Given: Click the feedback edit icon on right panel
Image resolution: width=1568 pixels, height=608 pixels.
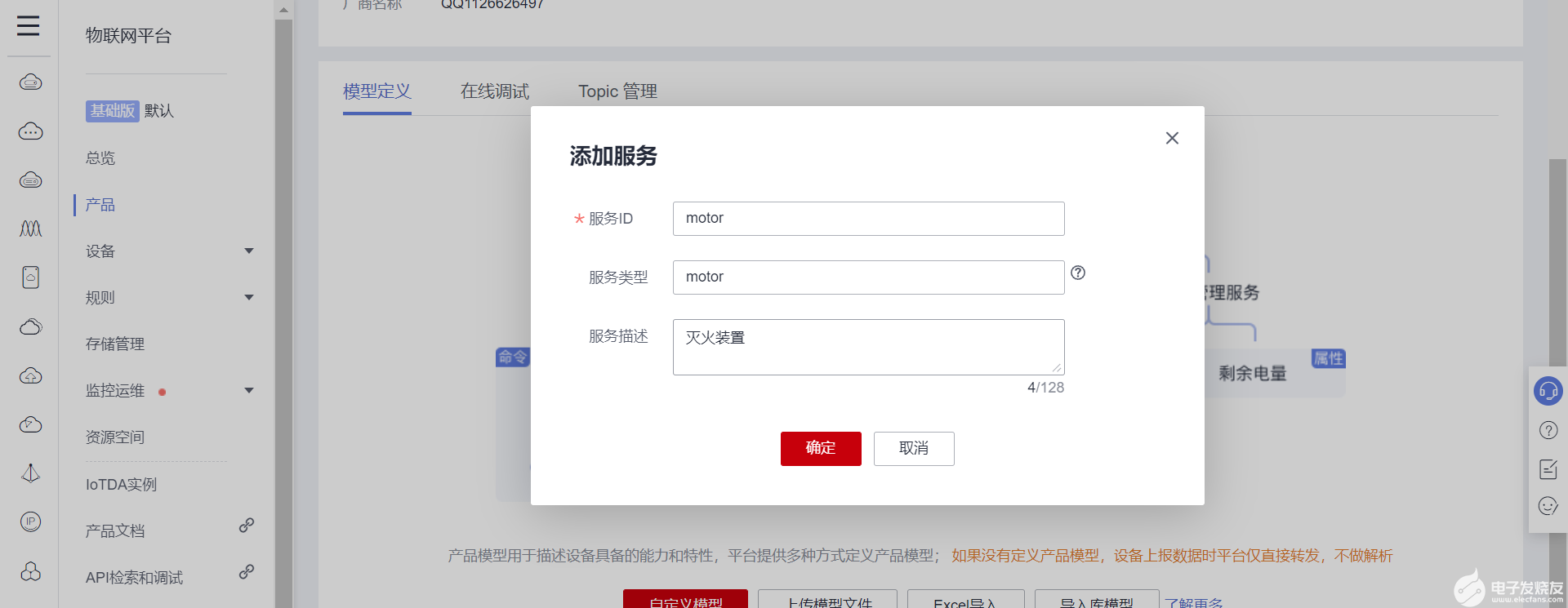Looking at the screenshot, I should coord(1548,468).
